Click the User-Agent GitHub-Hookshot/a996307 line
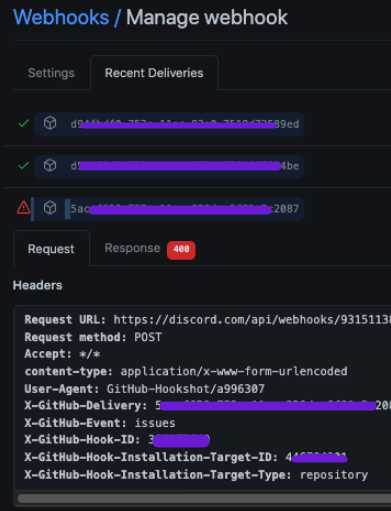391x511 pixels. coord(145,389)
